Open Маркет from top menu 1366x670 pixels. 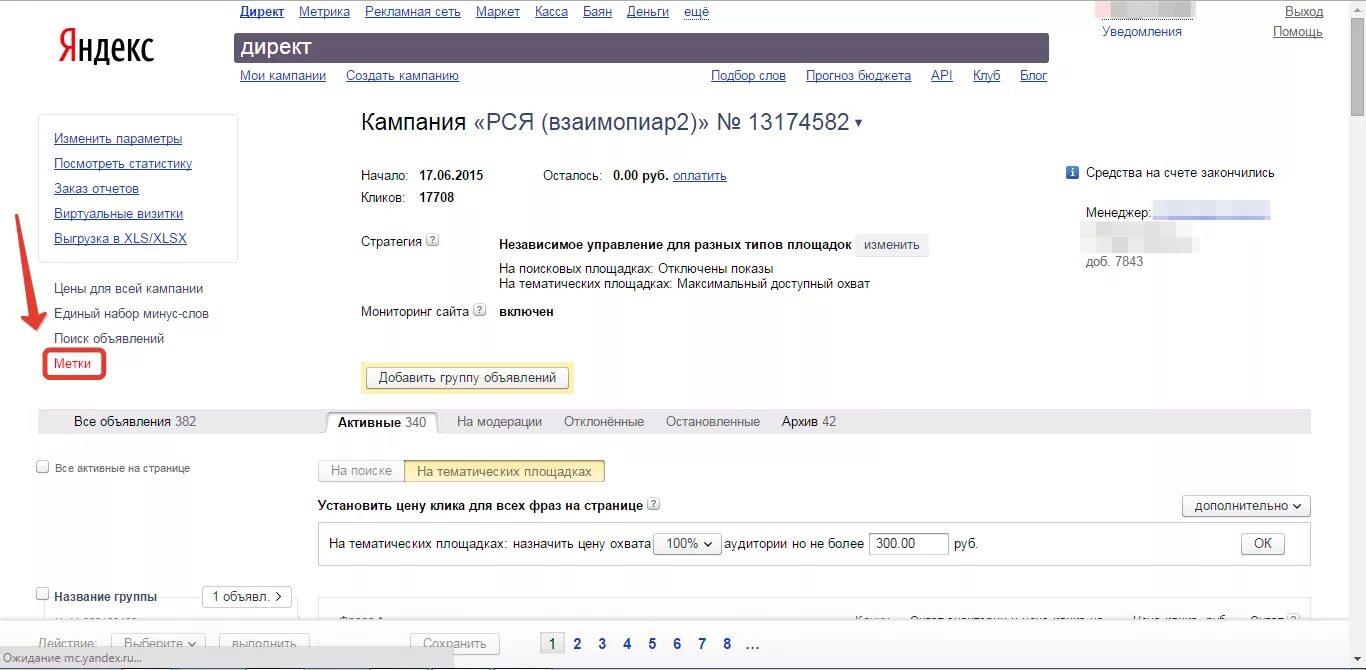coord(498,12)
